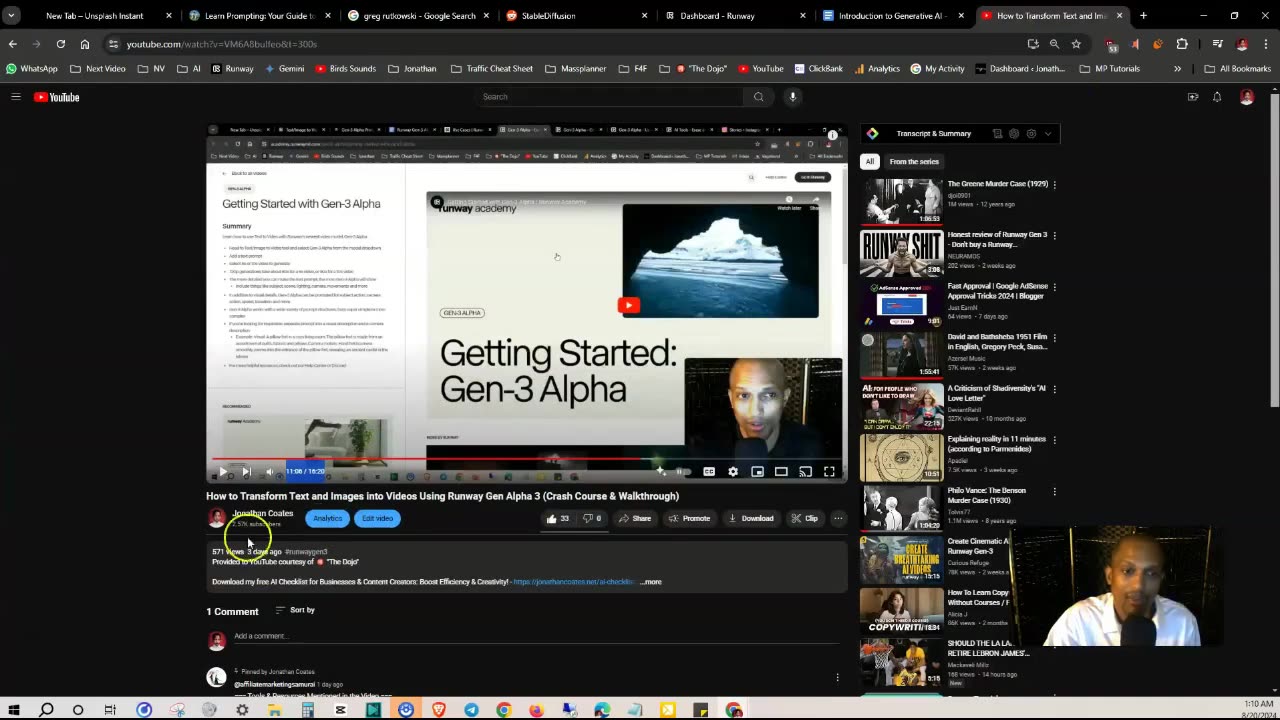Open the menu for The Greene Murder Case

1054,185
